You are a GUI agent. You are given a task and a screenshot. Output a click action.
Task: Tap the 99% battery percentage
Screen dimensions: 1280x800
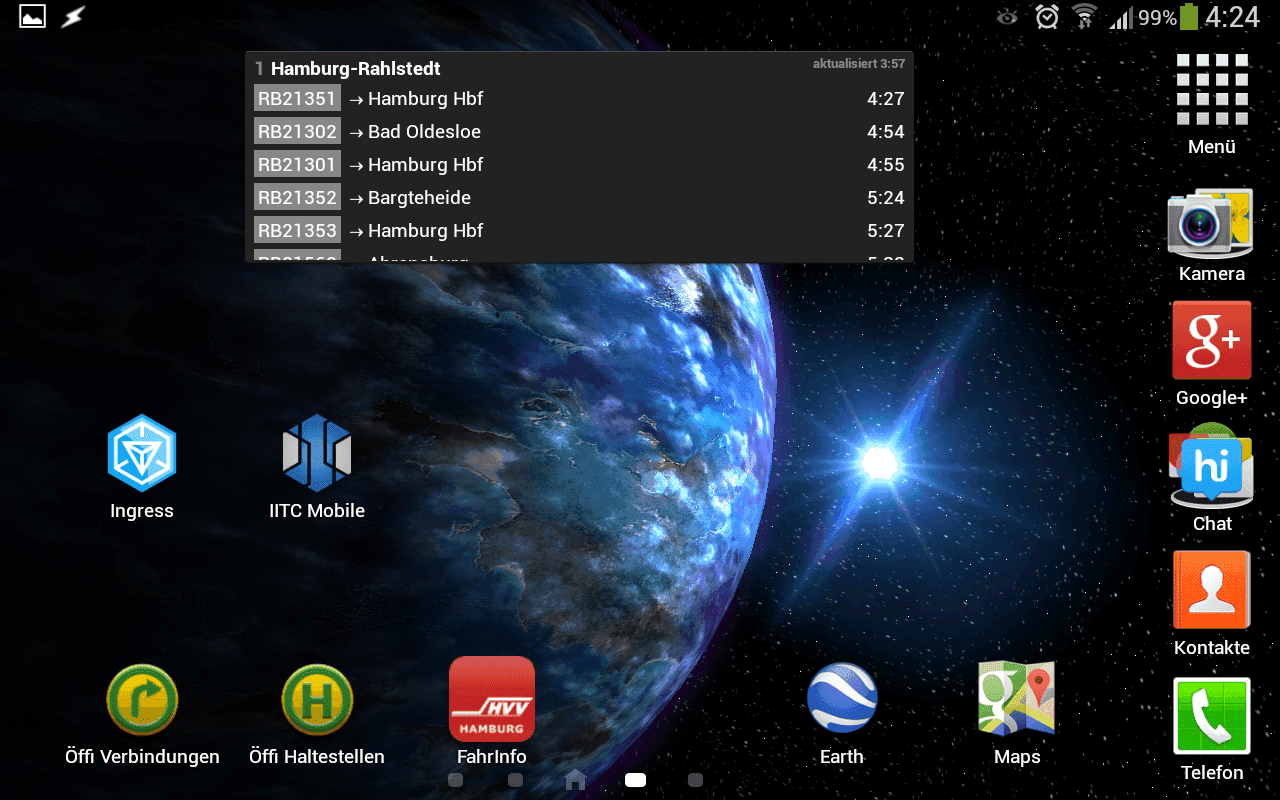pos(1157,18)
